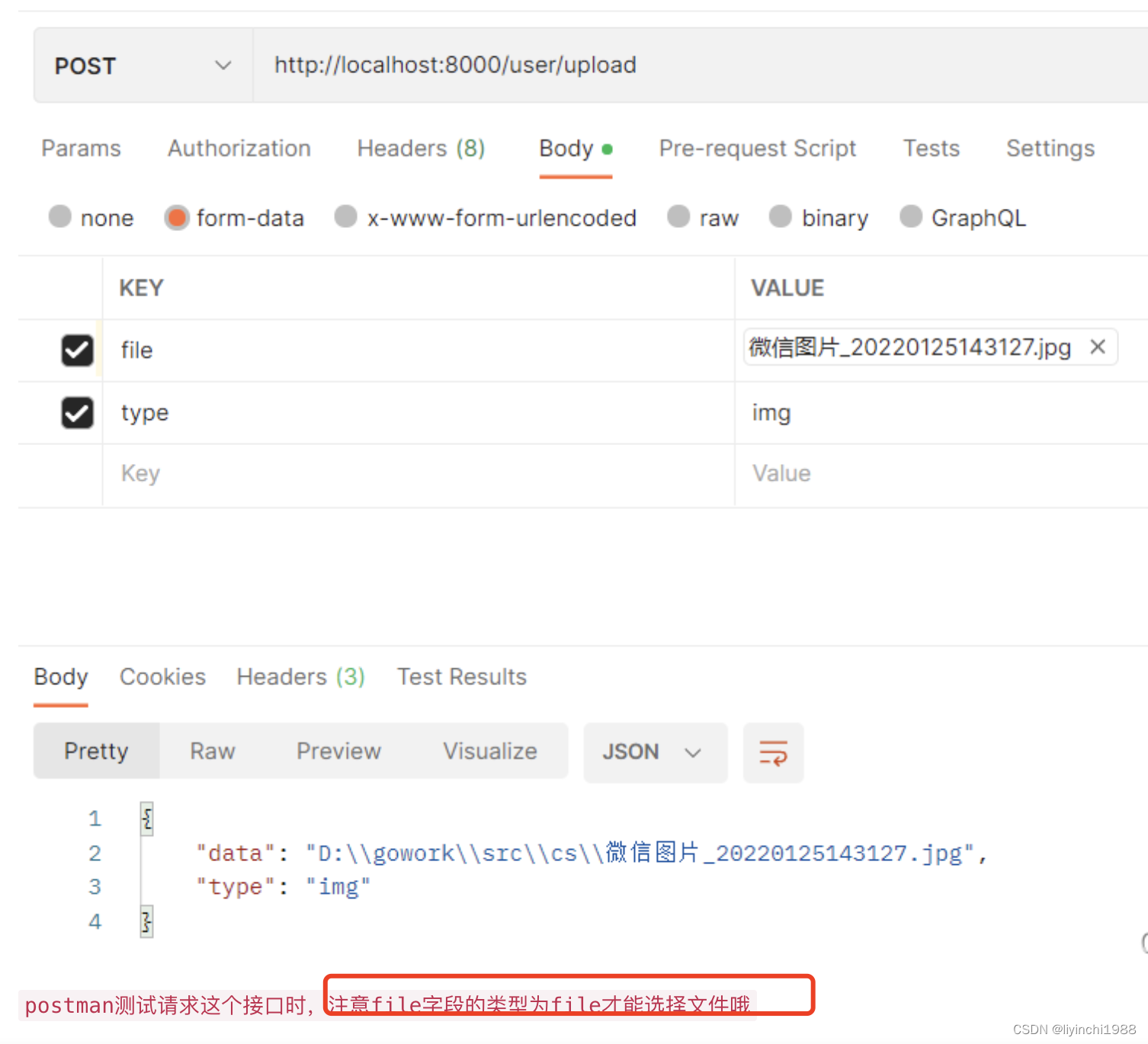Choose the GraphQL body type

tap(911, 217)
